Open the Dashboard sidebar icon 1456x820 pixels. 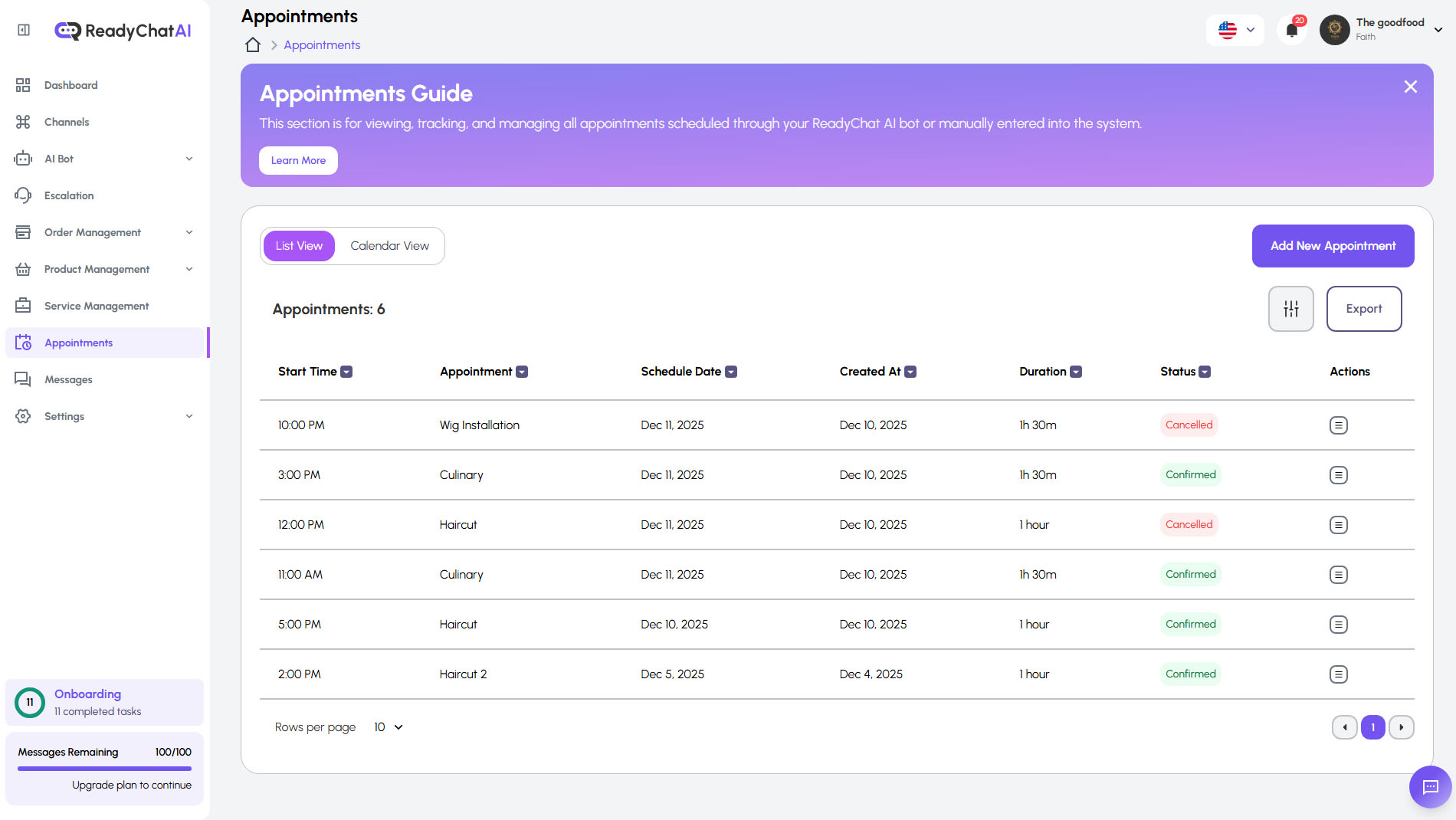[23, 85]
